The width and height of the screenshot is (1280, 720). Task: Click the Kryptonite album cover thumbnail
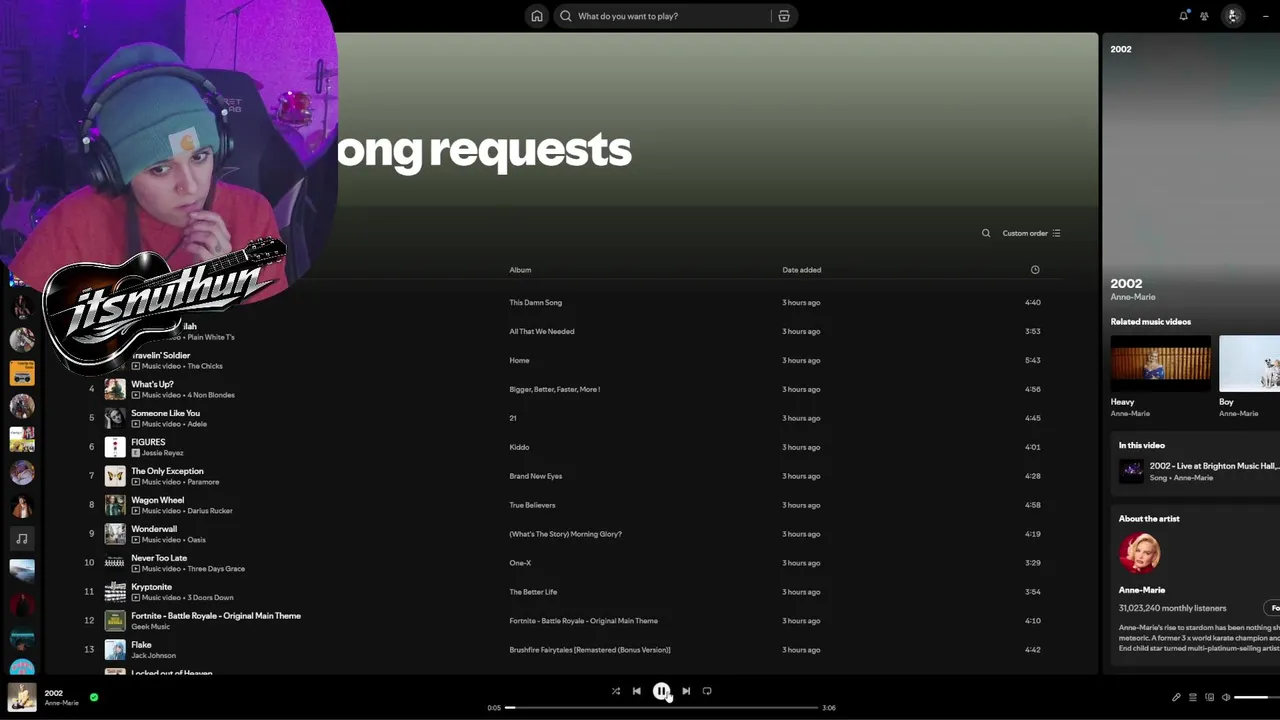tap(115, 592)
